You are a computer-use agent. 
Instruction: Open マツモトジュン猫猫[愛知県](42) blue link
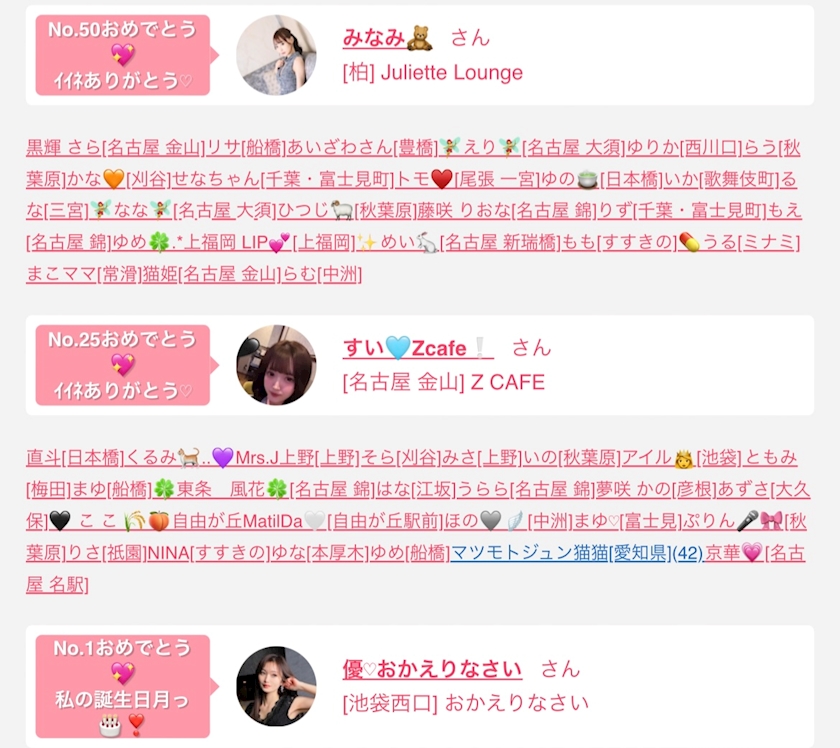(x=576, y=552)
